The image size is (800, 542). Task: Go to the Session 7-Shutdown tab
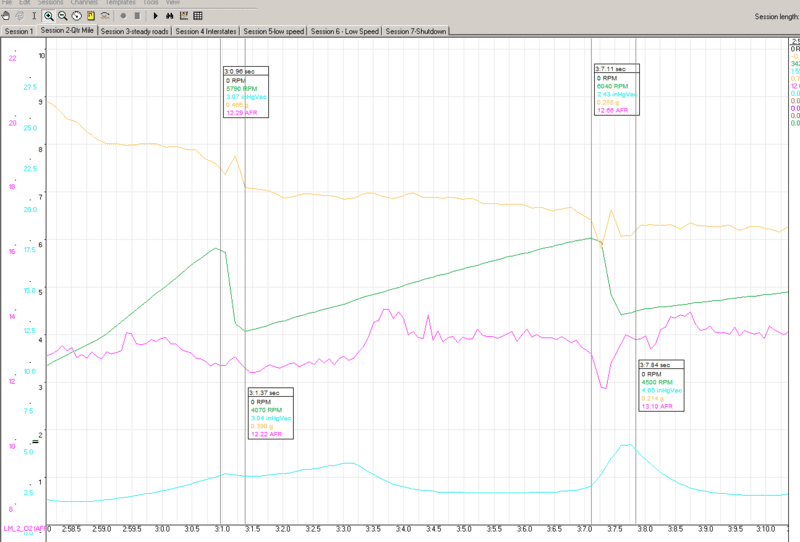point(415,31)
